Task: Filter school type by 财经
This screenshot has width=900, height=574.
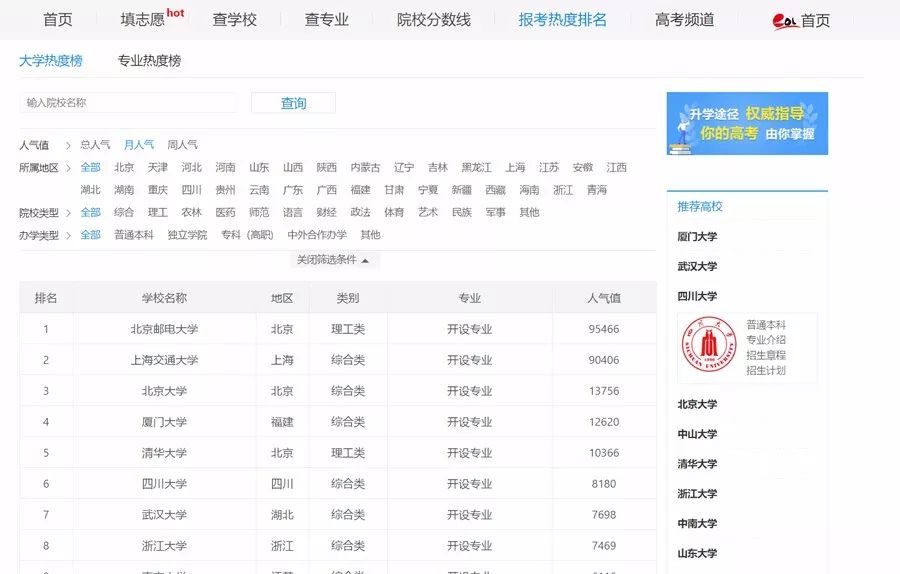Action: click(x=327, y=212)
